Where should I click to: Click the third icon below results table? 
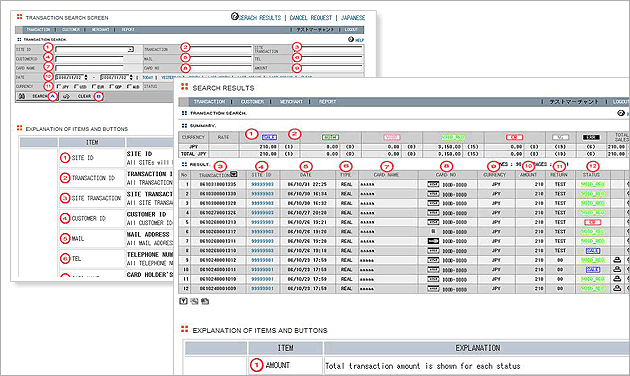click(205, 301)
